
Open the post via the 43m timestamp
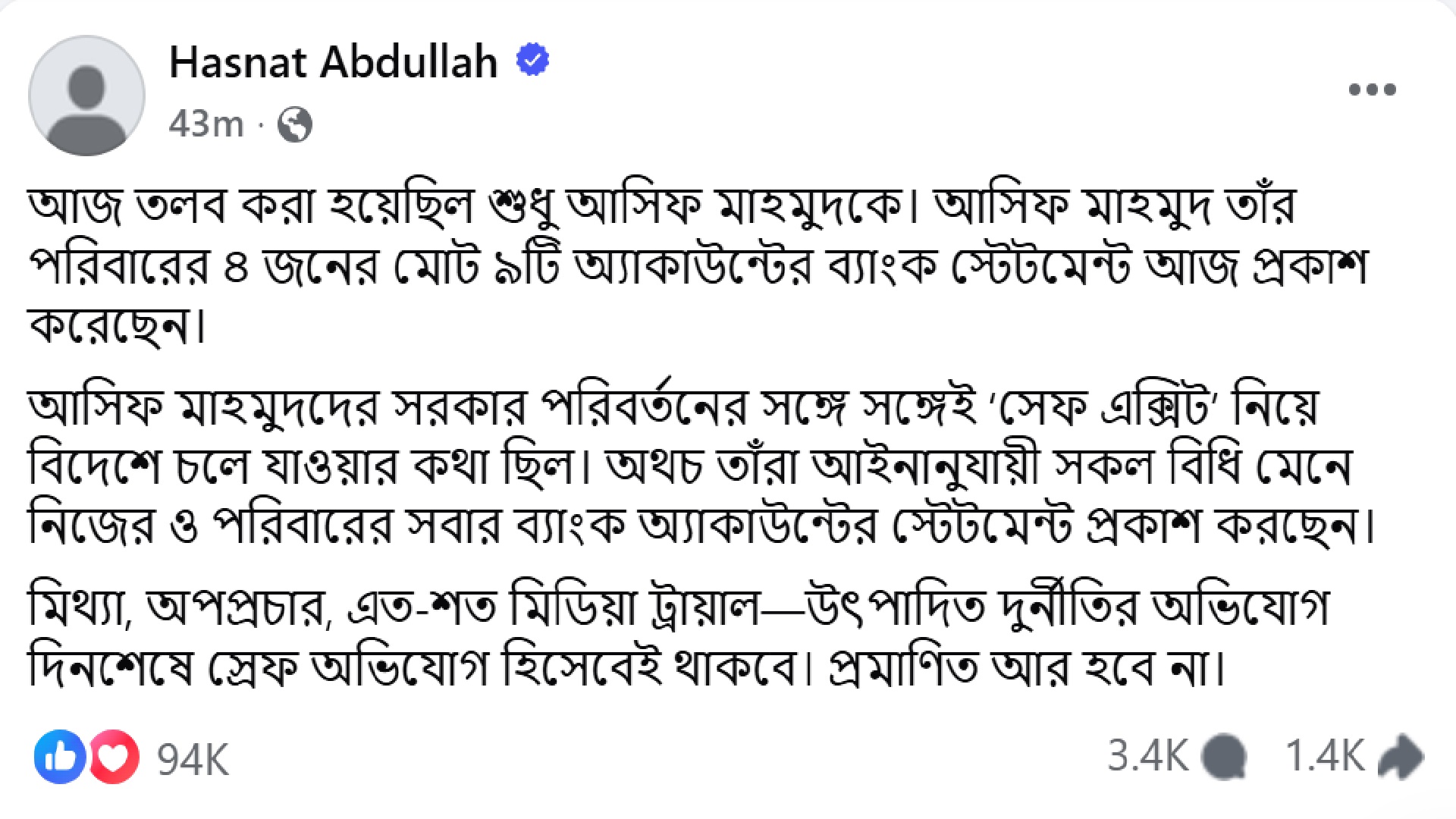click(x=206, y=124)
